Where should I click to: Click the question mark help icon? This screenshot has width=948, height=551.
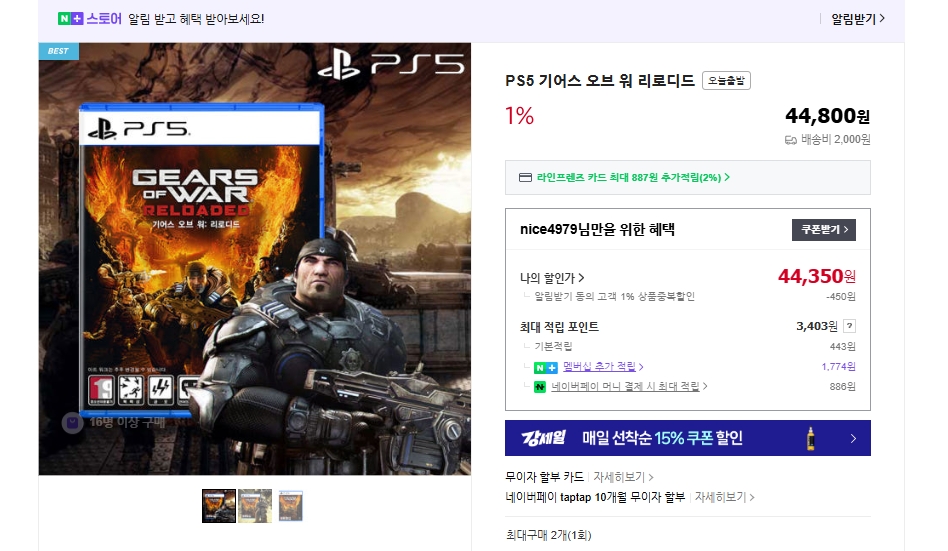point(849,326)
